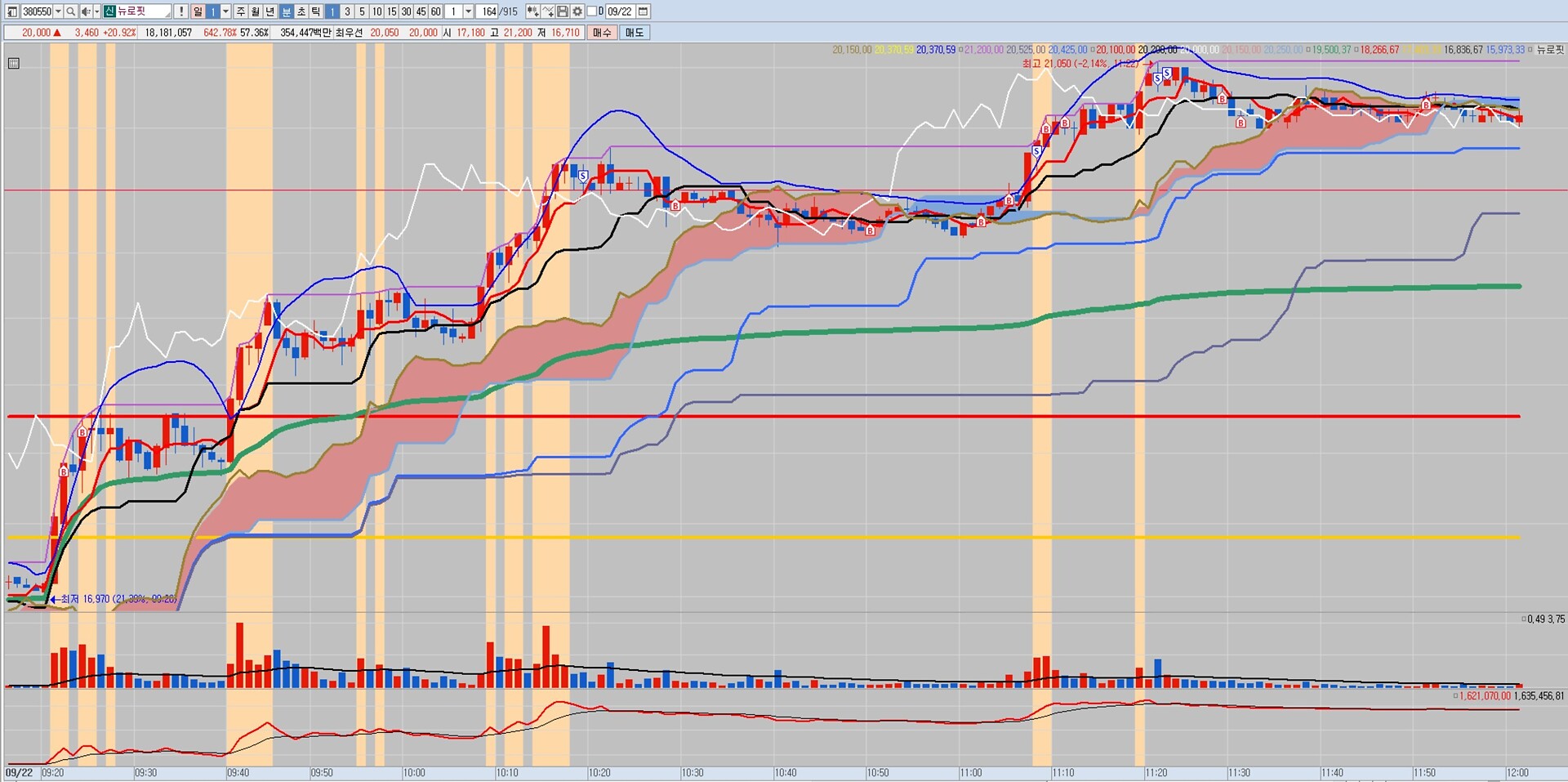
Task: Click the 09/22 date field
Action: point(619,11)
